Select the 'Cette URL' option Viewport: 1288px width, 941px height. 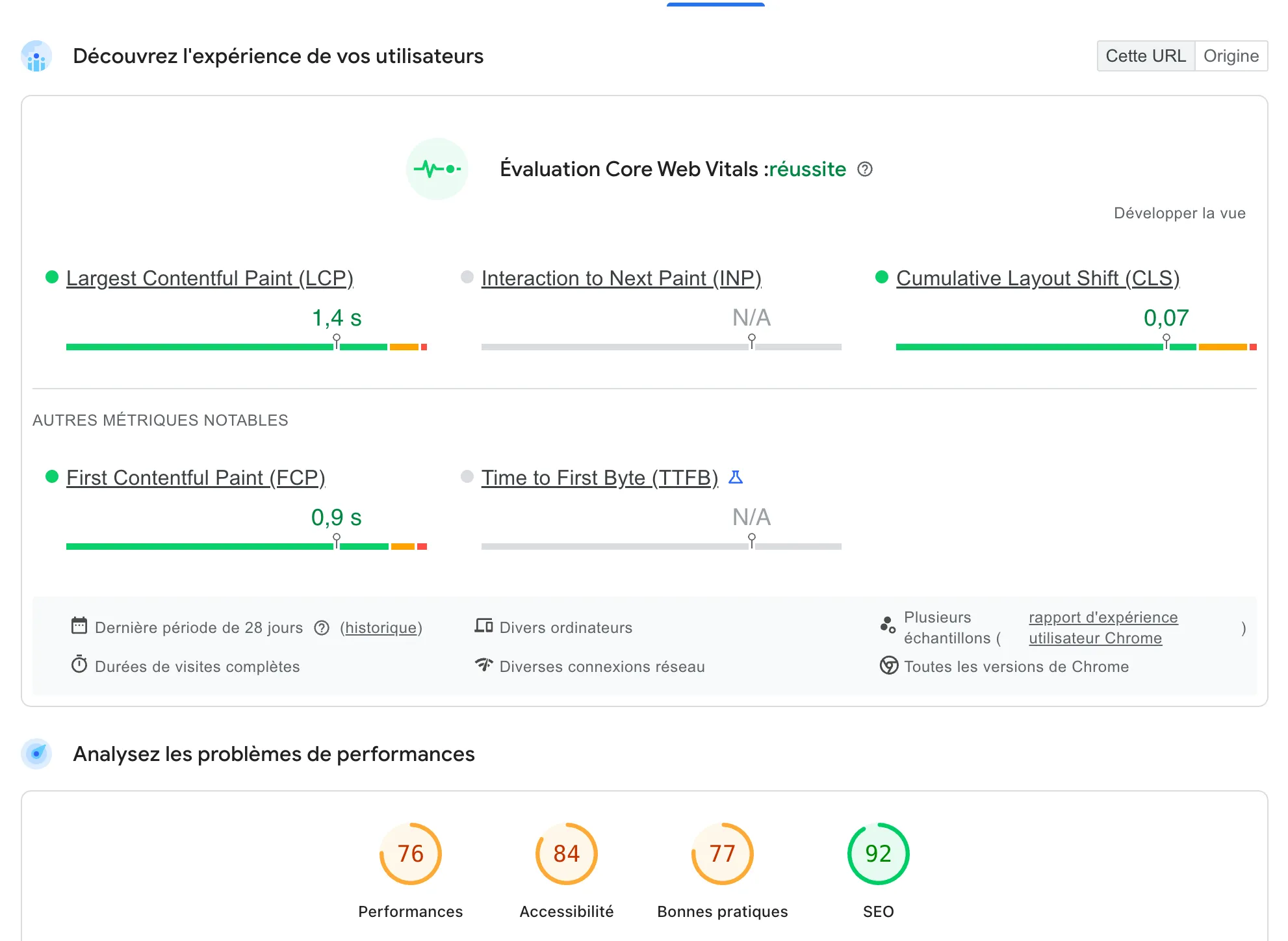tap(1146, 56)
